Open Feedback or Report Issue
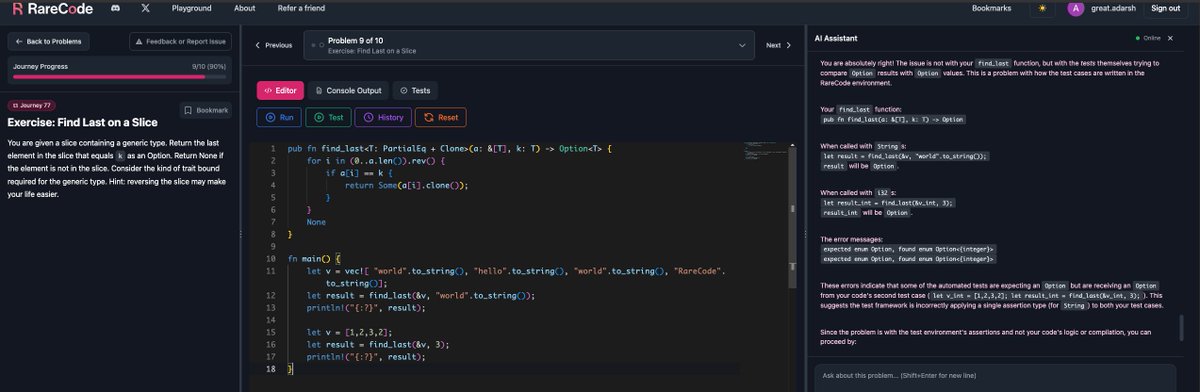1200x392 pixels. (181, 42)
